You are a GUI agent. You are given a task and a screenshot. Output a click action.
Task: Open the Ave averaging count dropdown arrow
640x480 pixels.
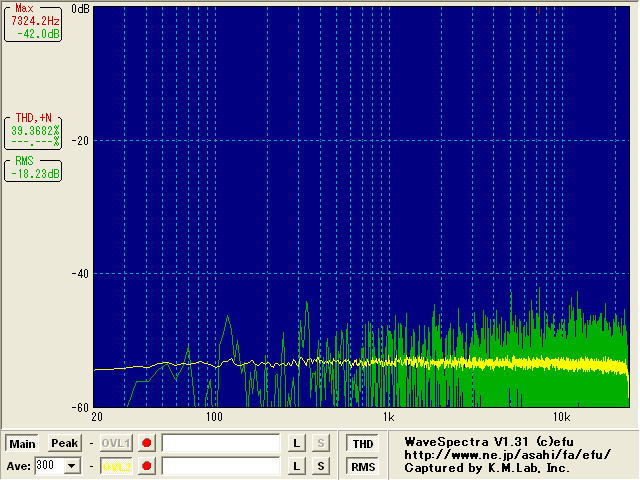coord(71,466)
